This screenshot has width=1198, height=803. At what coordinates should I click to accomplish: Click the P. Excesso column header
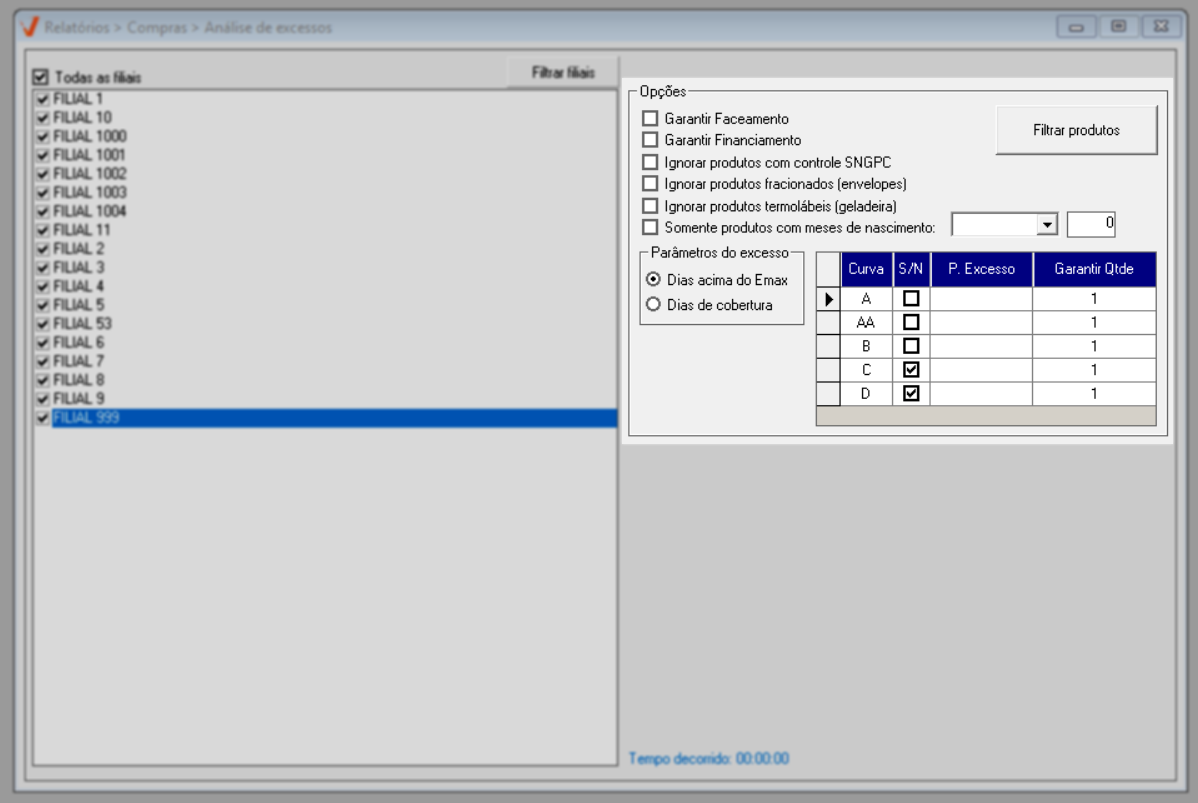click(x=981, y=269)
